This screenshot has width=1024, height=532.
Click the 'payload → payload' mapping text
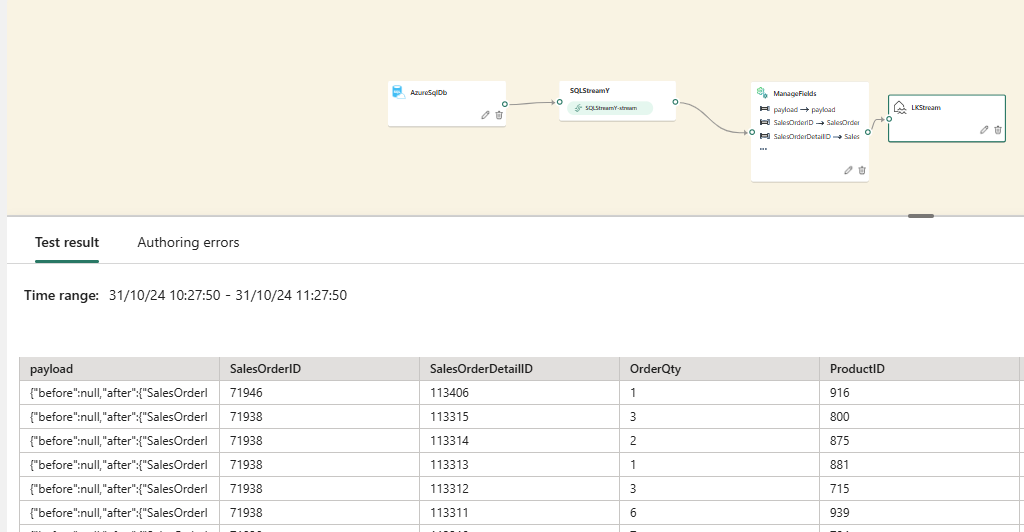click(804, 110)
